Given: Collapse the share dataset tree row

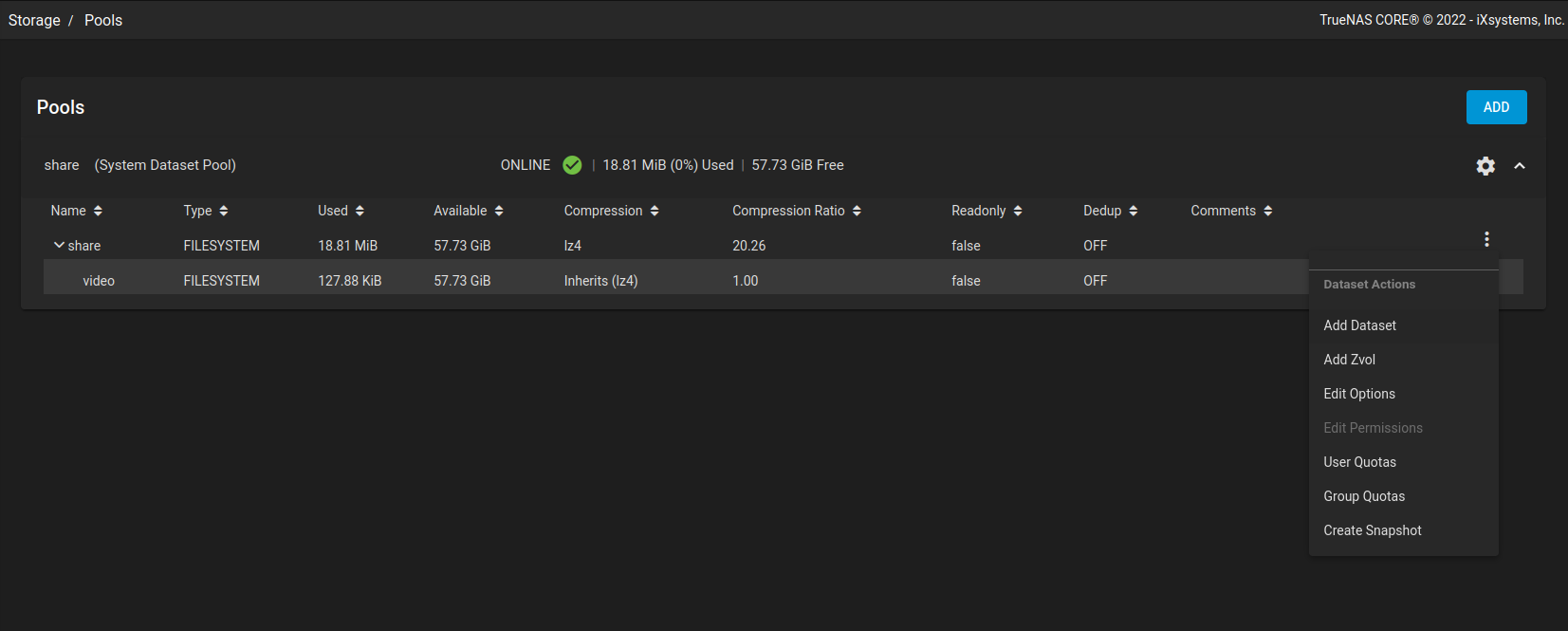Looking at the screenshot, I should coord(59,245).
